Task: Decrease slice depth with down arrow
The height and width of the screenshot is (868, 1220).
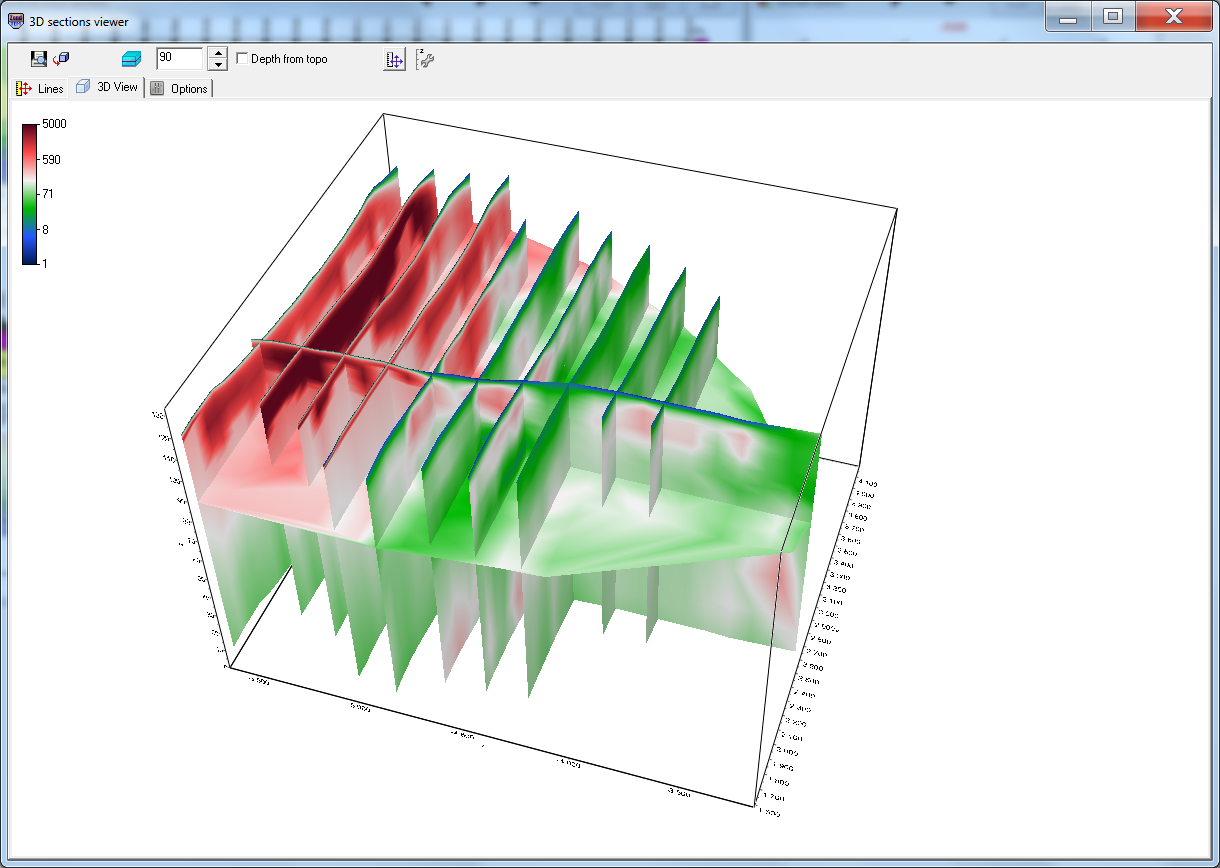Action: click(217, 65)
